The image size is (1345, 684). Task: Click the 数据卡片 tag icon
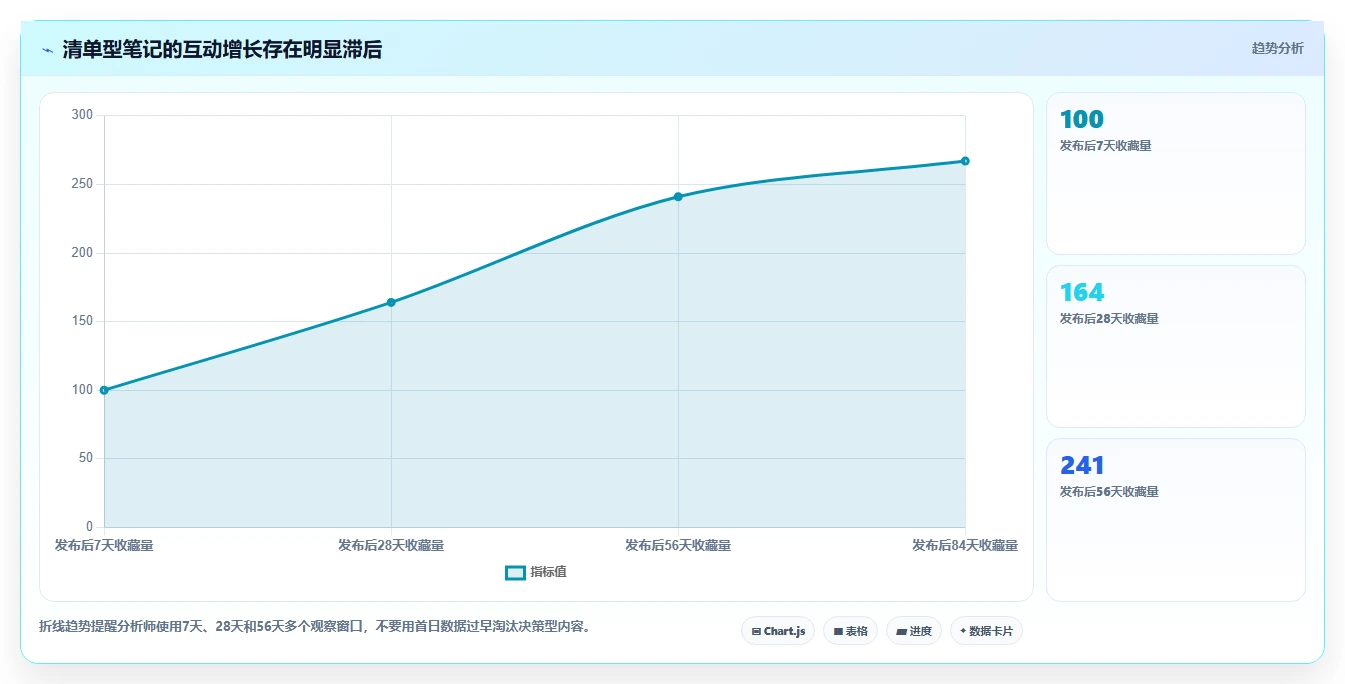[x=963, y=631]
